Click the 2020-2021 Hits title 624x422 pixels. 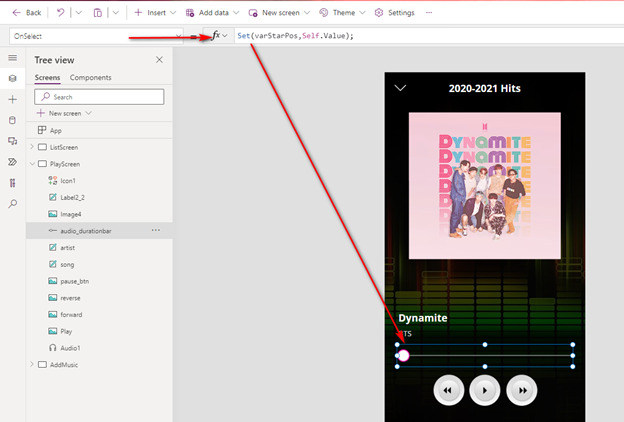point(484,88)
